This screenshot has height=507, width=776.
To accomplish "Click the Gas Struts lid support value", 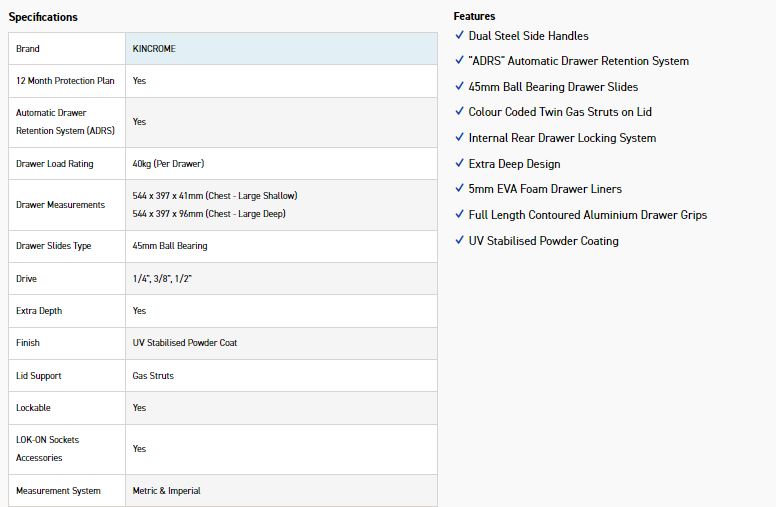I will coord(153,376).
